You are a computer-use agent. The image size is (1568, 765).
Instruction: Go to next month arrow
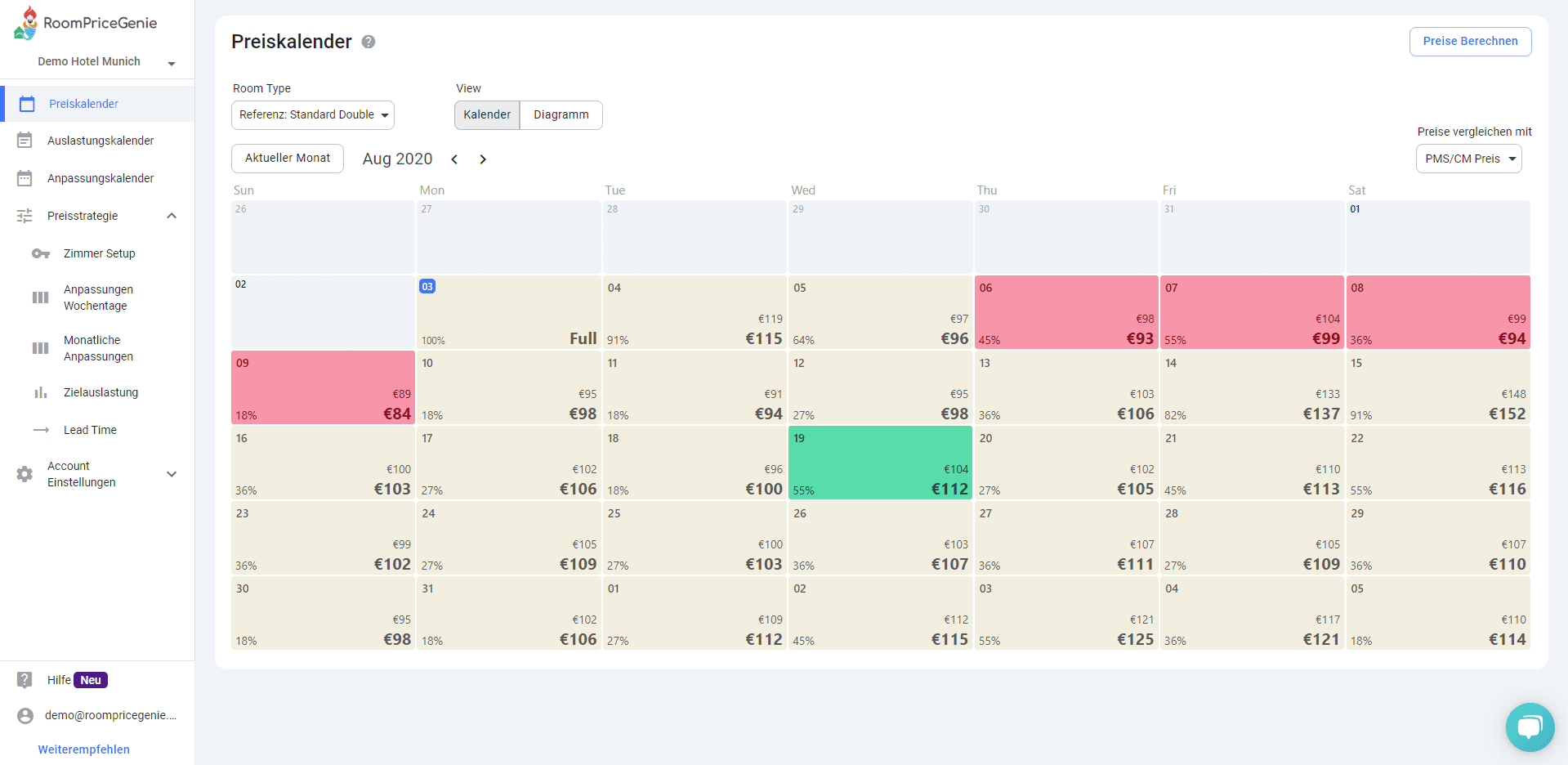(483, 159)
